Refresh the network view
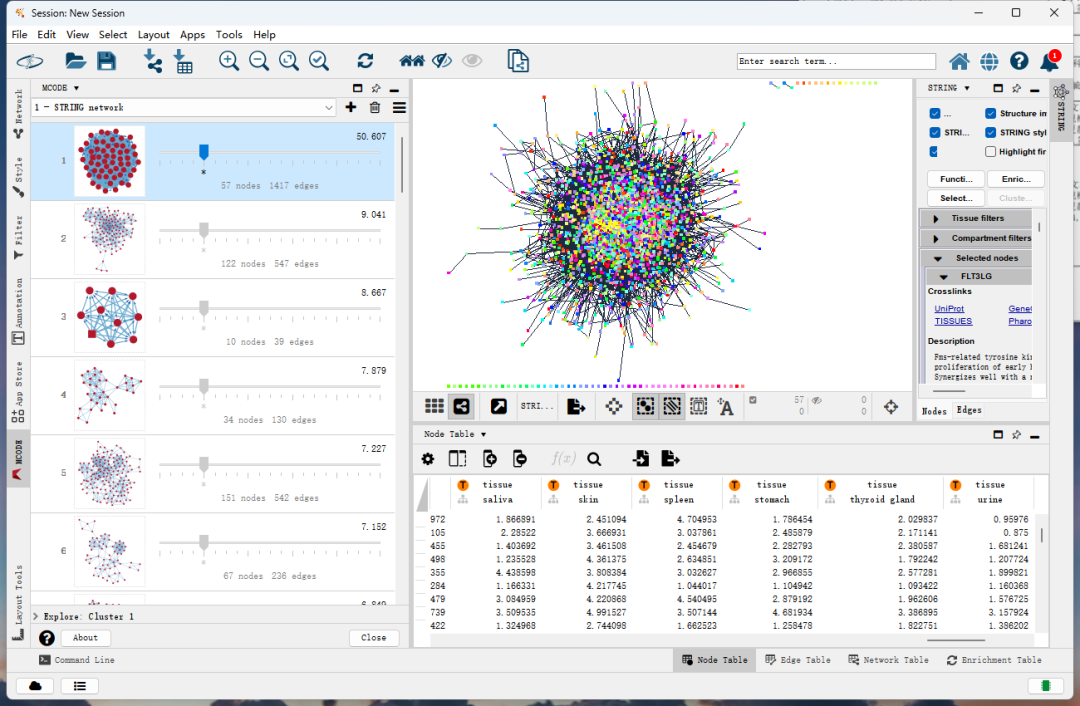Viewport: 1080px width, 706px height. (x=365, y=61)
